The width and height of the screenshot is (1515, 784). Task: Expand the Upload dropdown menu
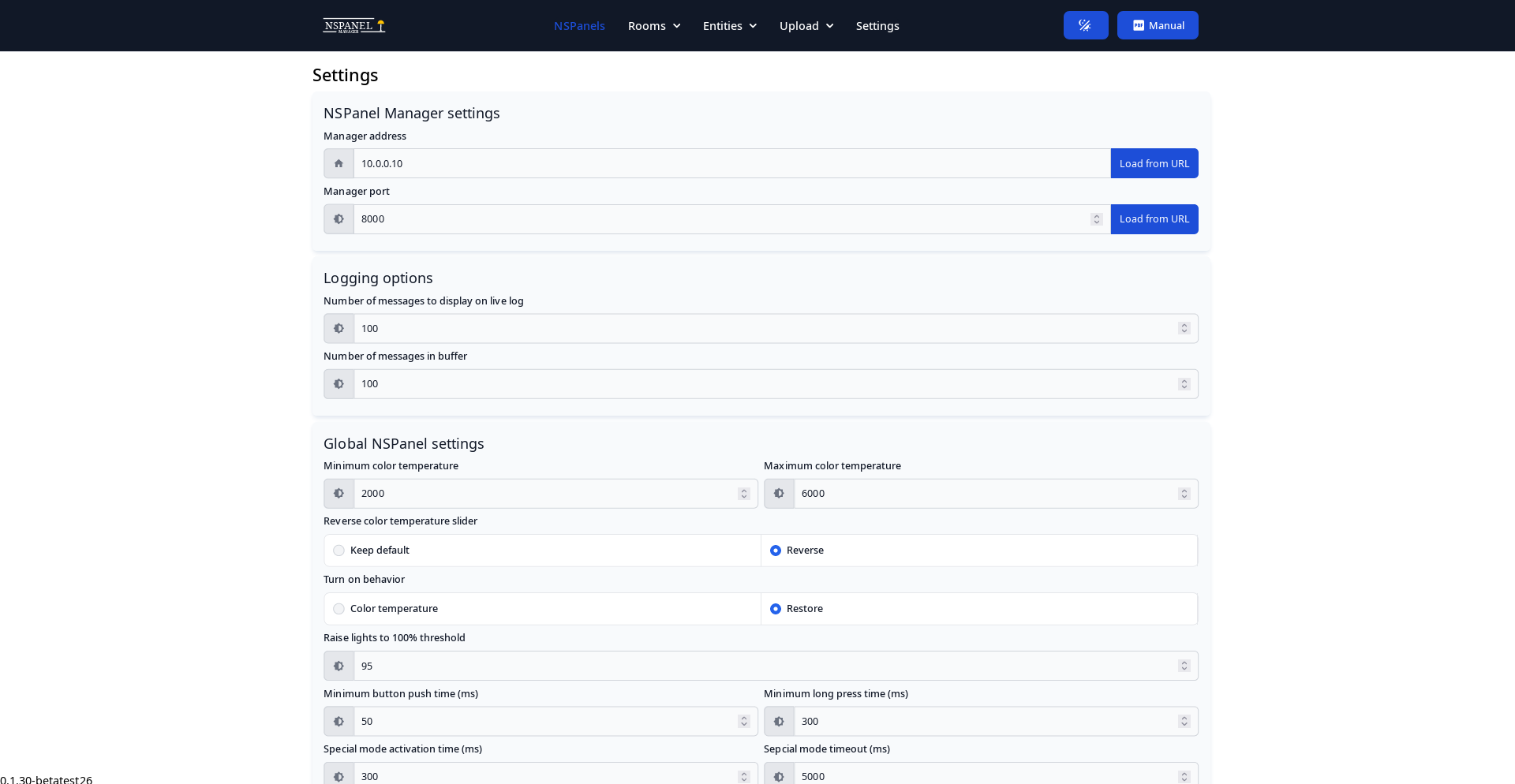806,26
